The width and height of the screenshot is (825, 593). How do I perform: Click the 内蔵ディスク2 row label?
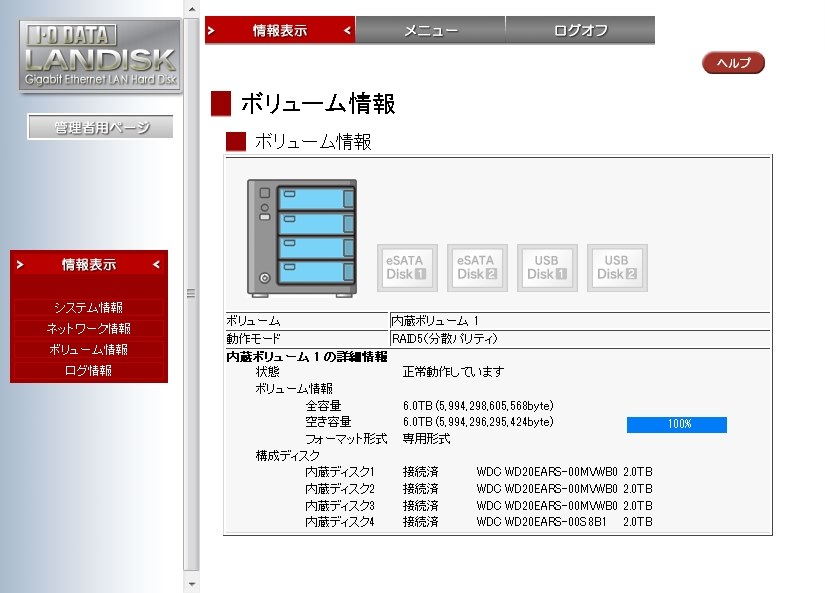coord(340,489)
